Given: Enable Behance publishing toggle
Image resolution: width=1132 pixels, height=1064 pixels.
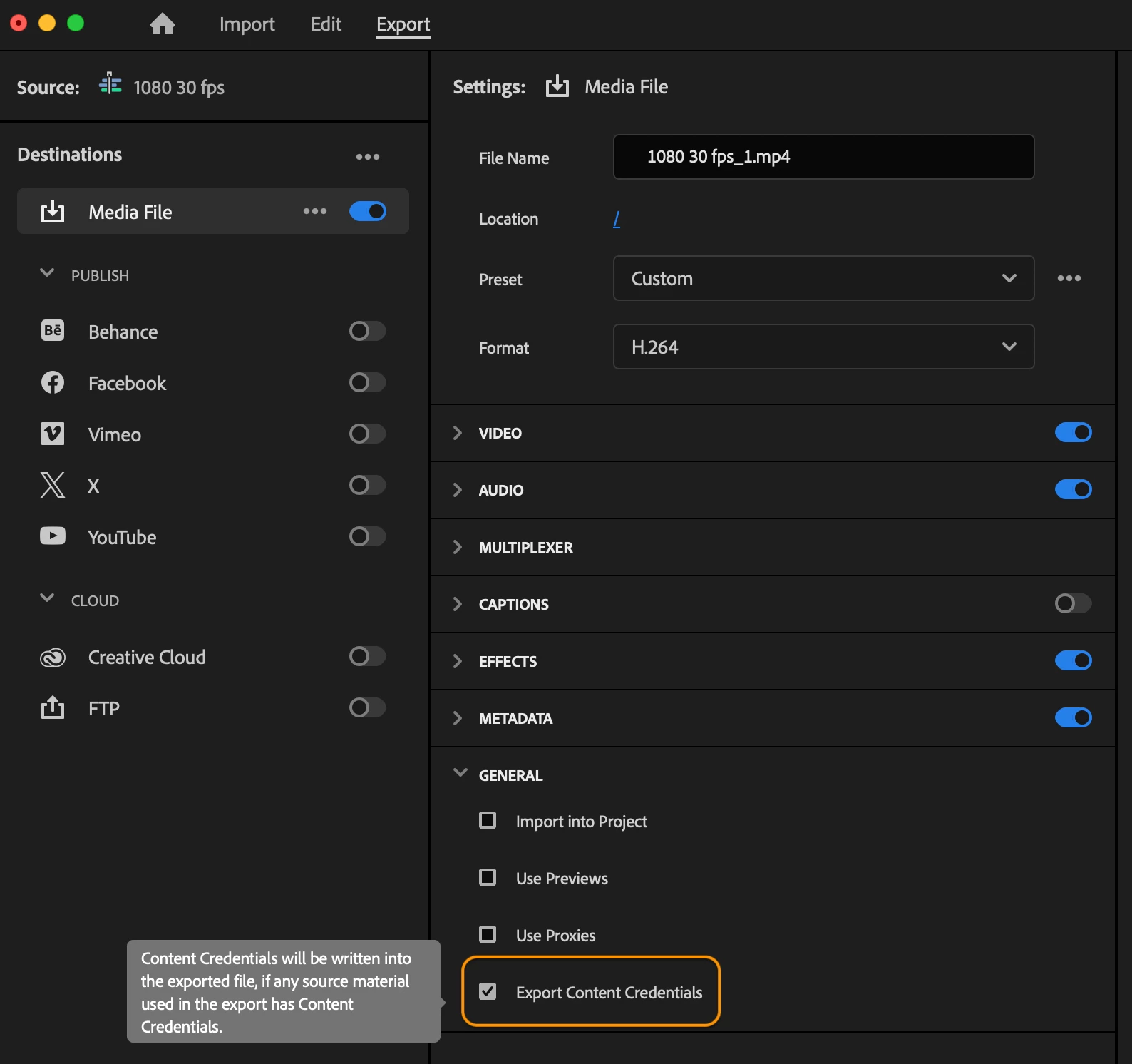Looking at the screenshot, I should pyautogui.click(x=368, y=331).
